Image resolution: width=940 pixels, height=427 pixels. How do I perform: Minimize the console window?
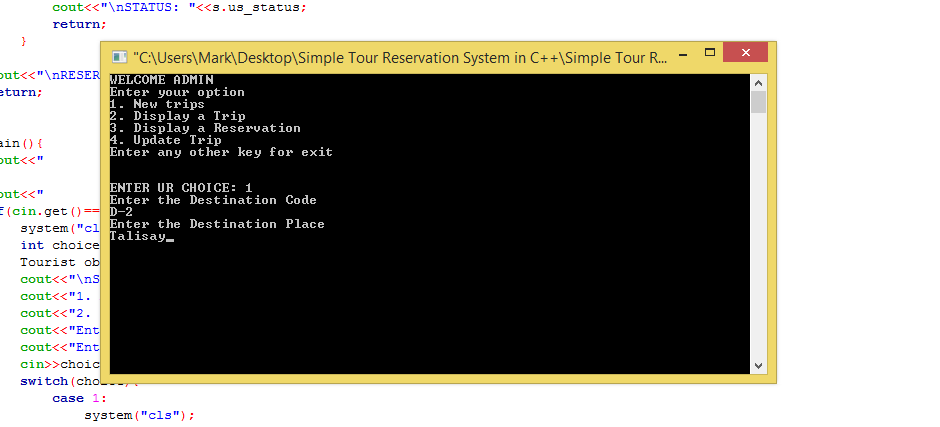click(x=683, y=52)
